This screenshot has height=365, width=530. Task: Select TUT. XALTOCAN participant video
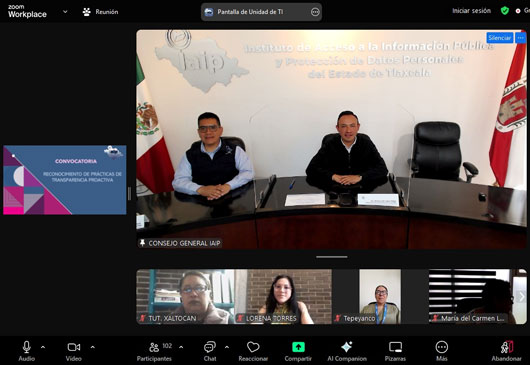click(185, 296)
